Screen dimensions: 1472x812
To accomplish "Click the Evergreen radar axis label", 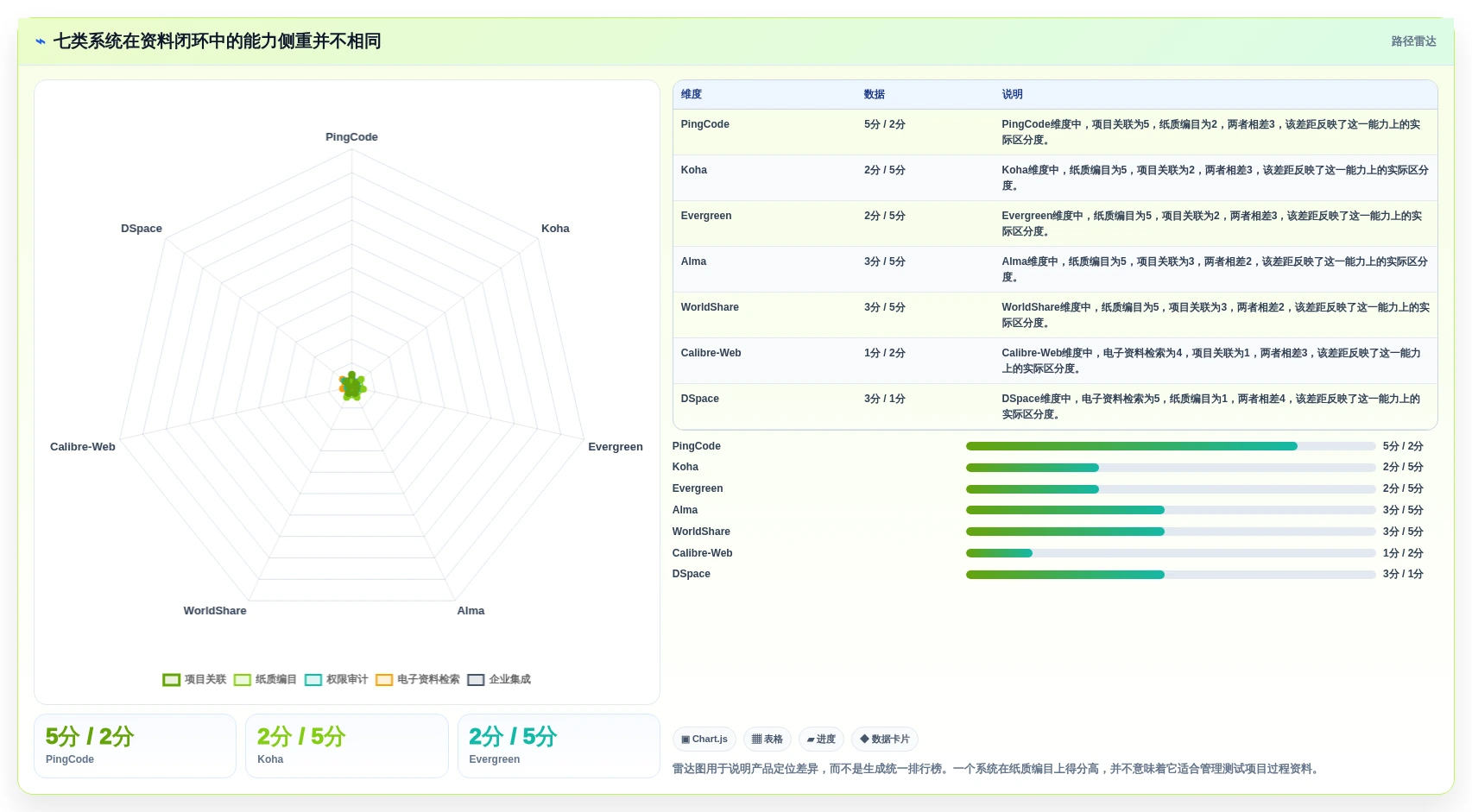I will coord(616,447).
